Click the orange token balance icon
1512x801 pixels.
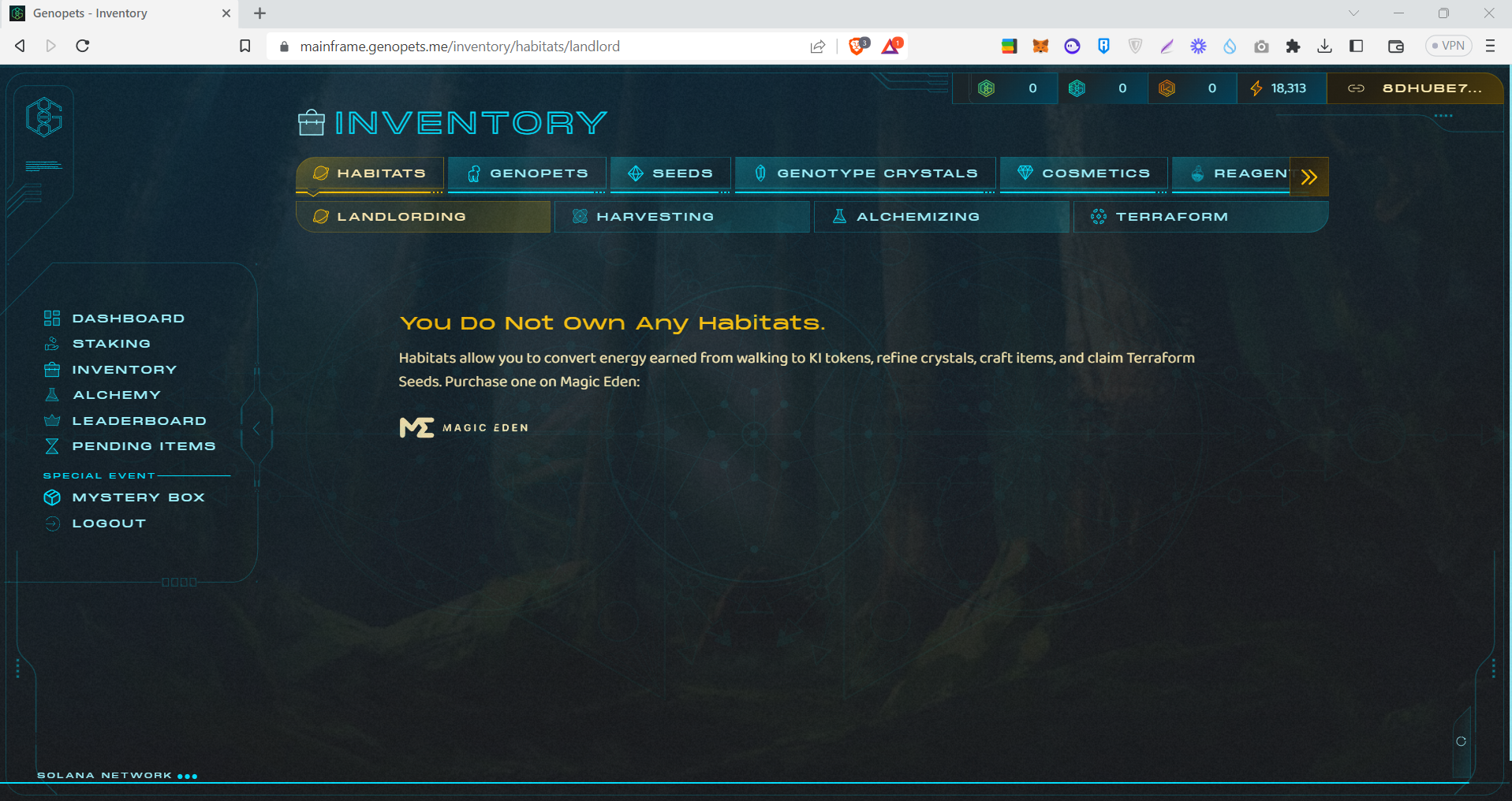(x=1167, y=88)
